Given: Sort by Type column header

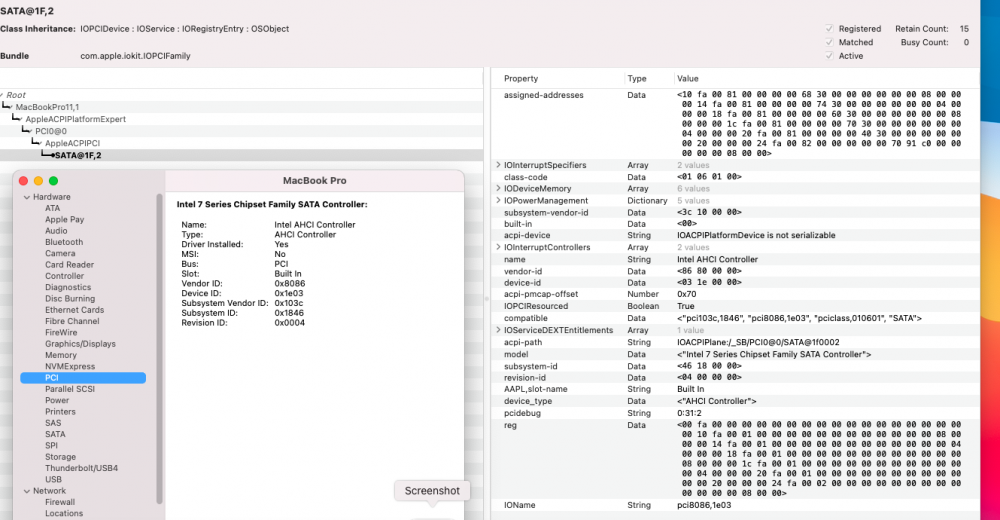Looking at the screenshot, I should coord(636,78).
